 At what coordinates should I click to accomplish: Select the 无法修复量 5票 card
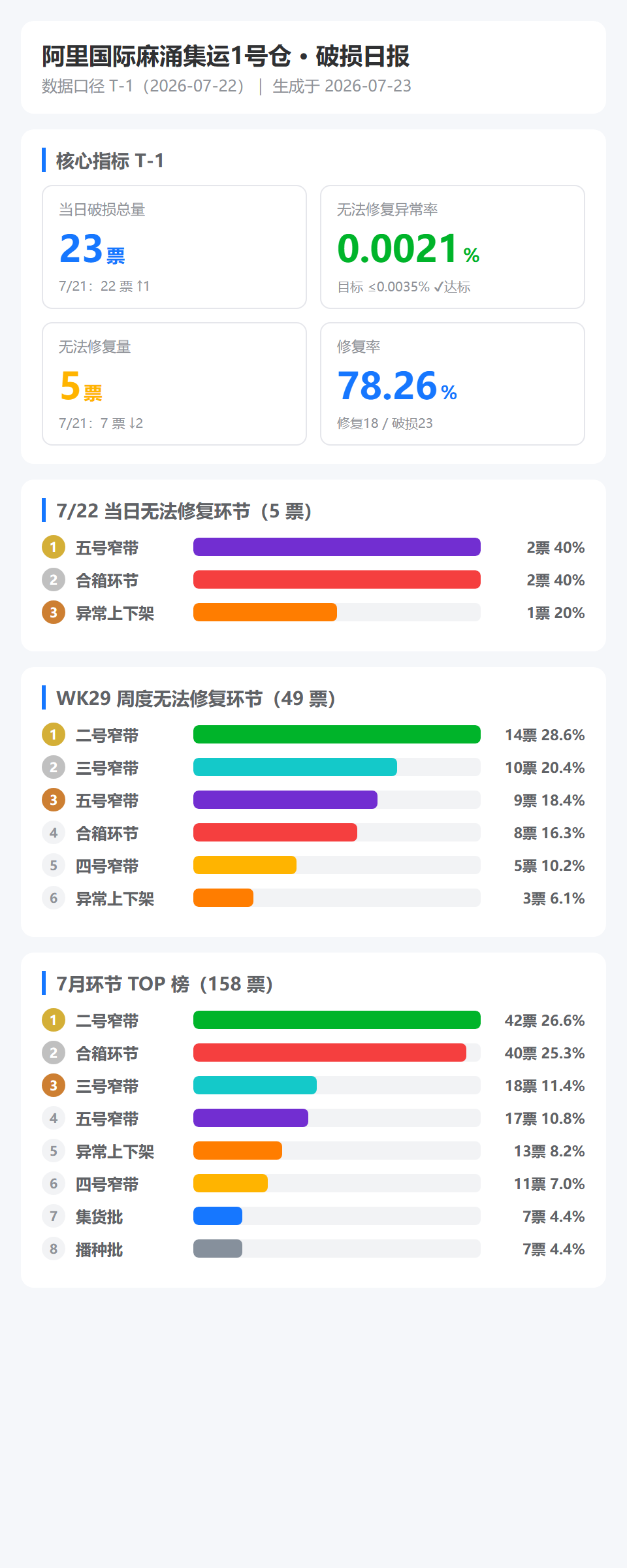tap(174, 384)
